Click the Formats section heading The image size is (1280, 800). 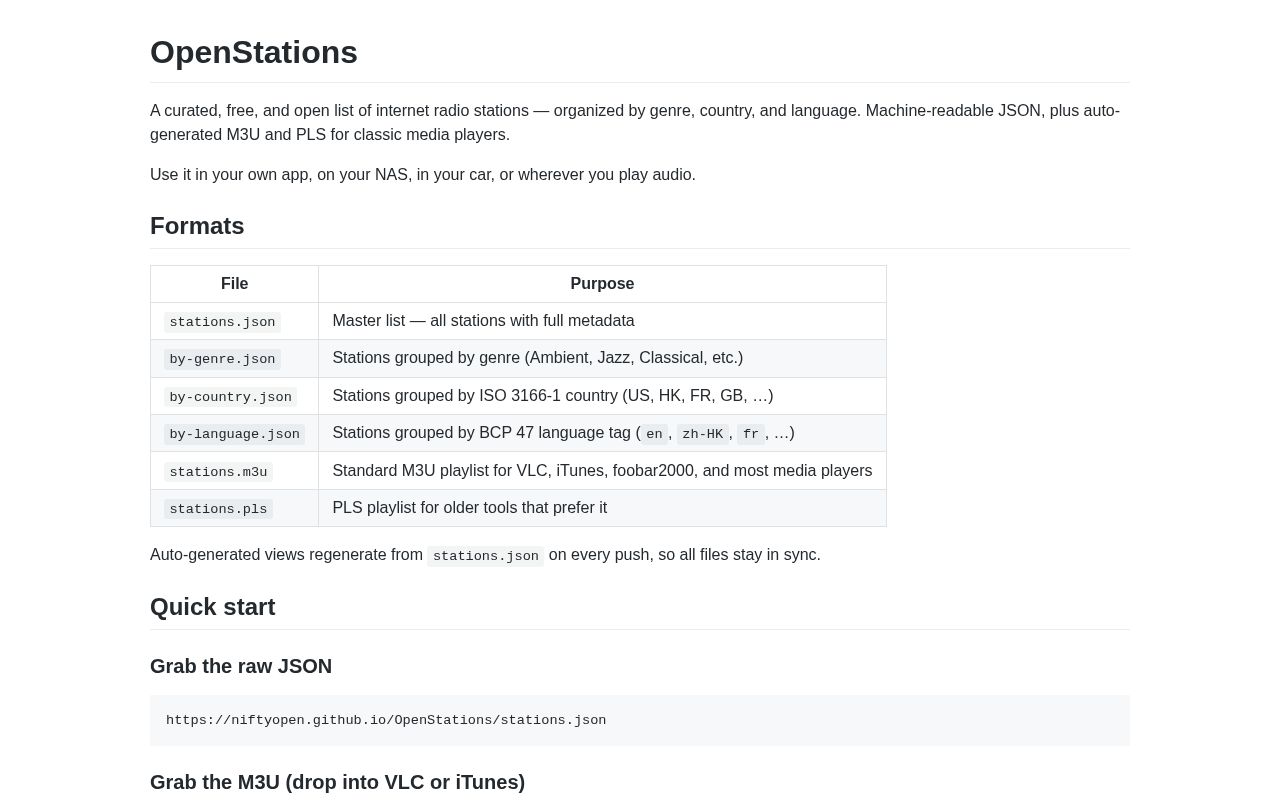pyautogui.click(x=197, y=226)
